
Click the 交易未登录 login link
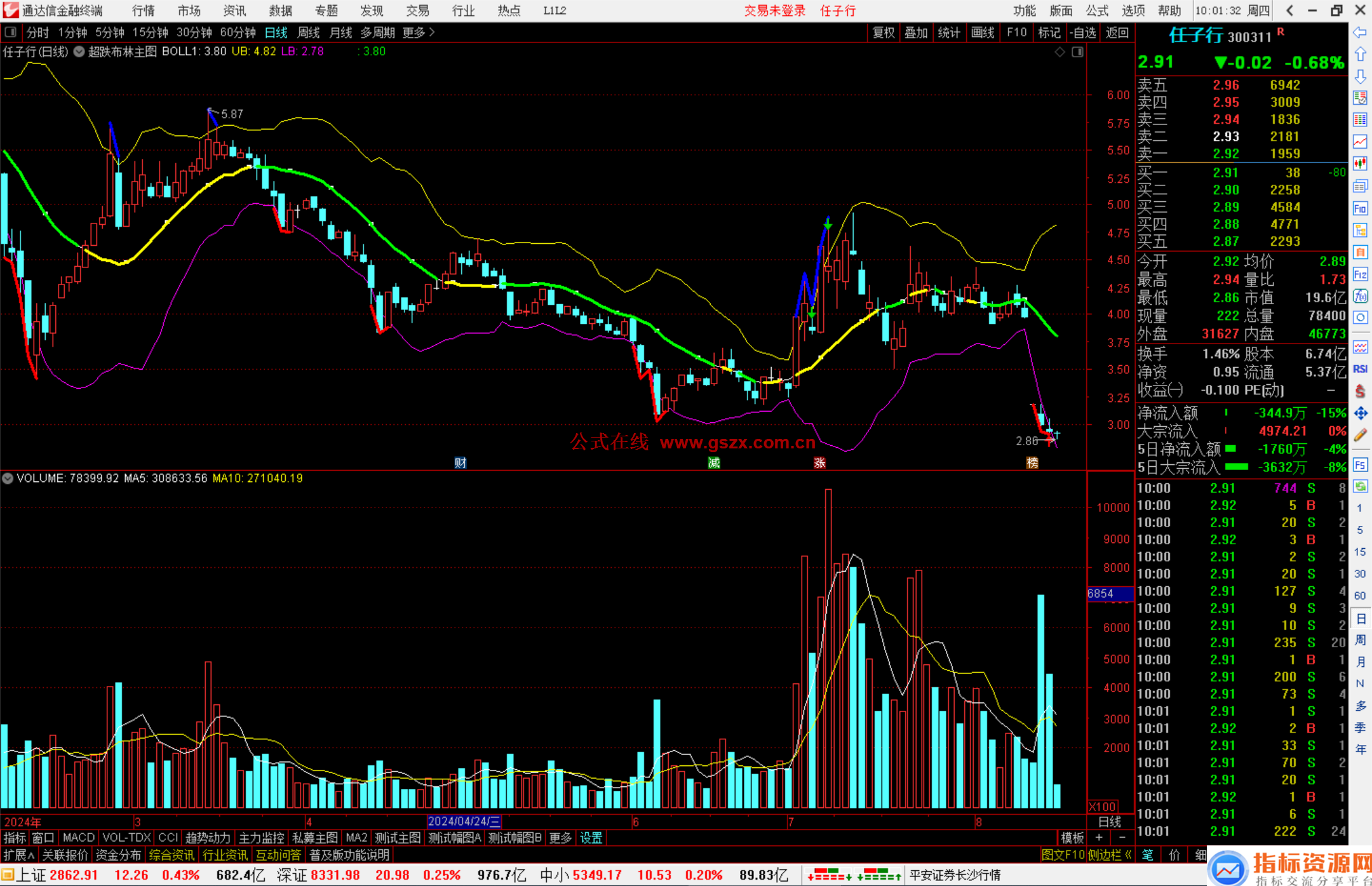[x=775, y=10]
